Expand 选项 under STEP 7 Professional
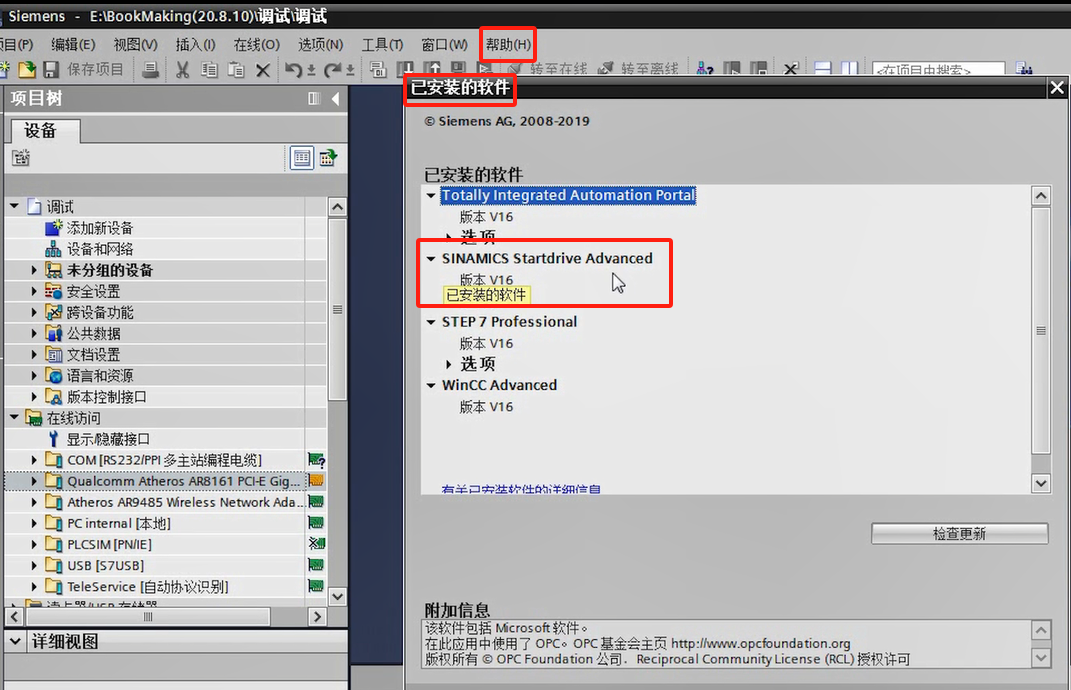The image size is (1071, 690). tap(449, 364)
